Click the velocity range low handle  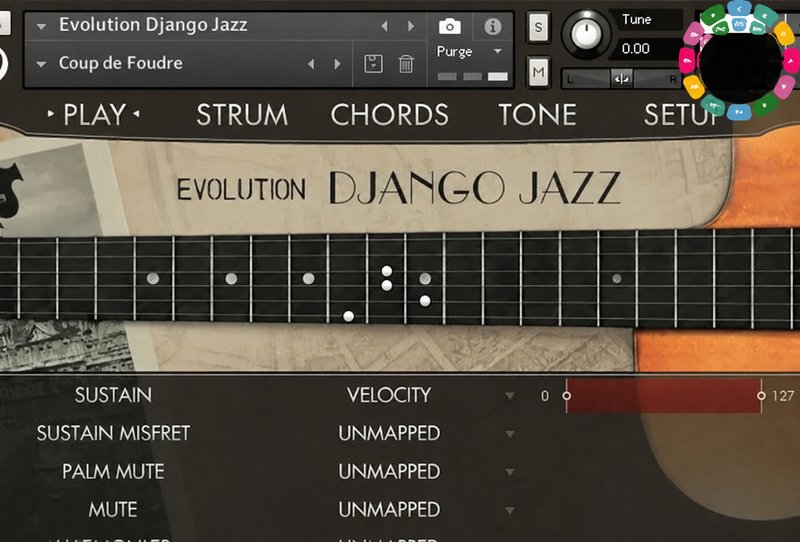tap(566, 396)
